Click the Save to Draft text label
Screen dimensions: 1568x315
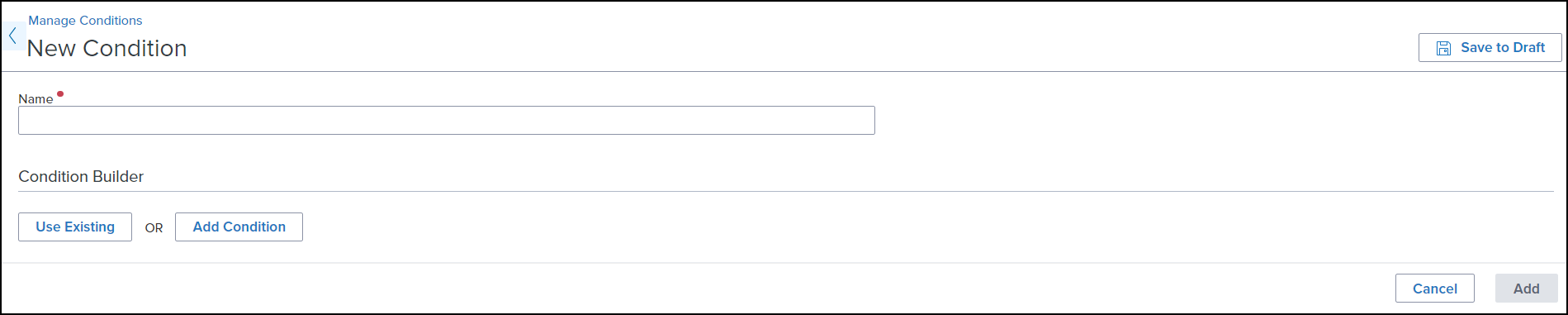pos(1503,48)
